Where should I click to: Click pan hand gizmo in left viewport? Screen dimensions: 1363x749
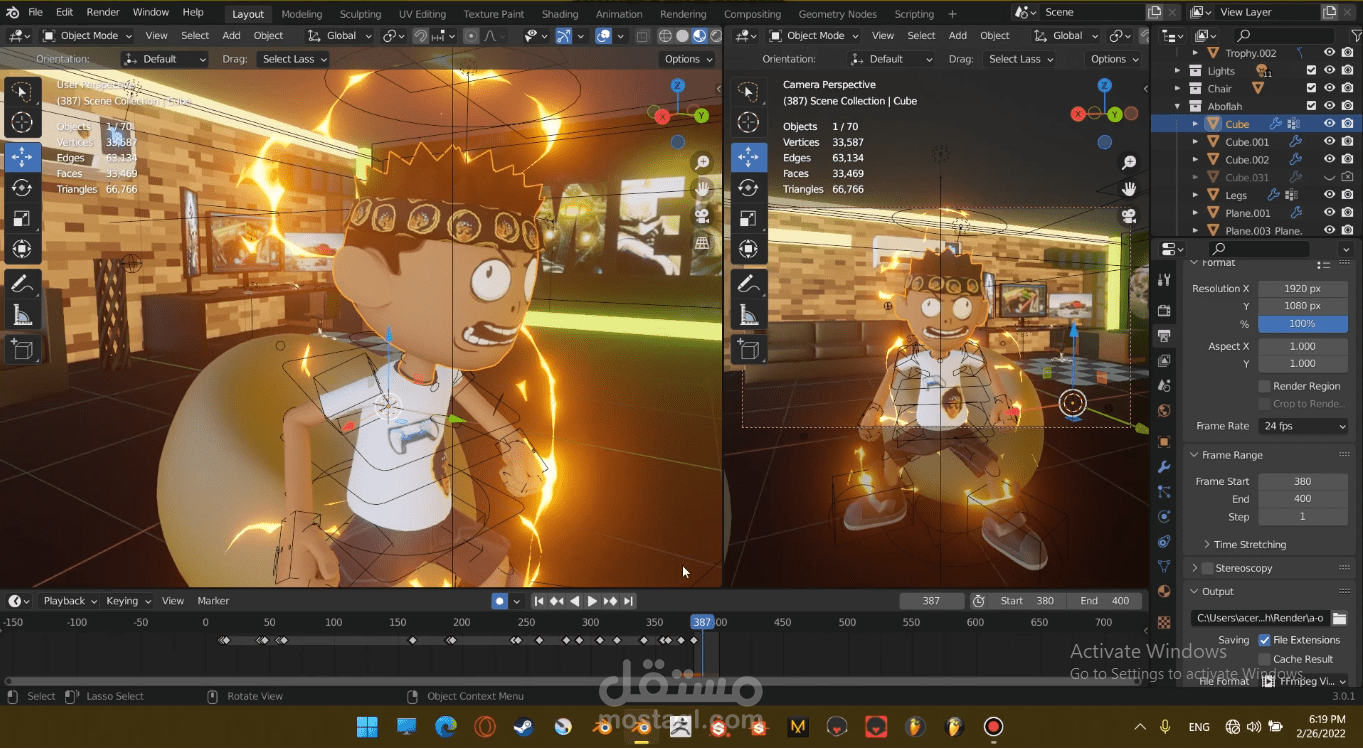tap(702, 188)
